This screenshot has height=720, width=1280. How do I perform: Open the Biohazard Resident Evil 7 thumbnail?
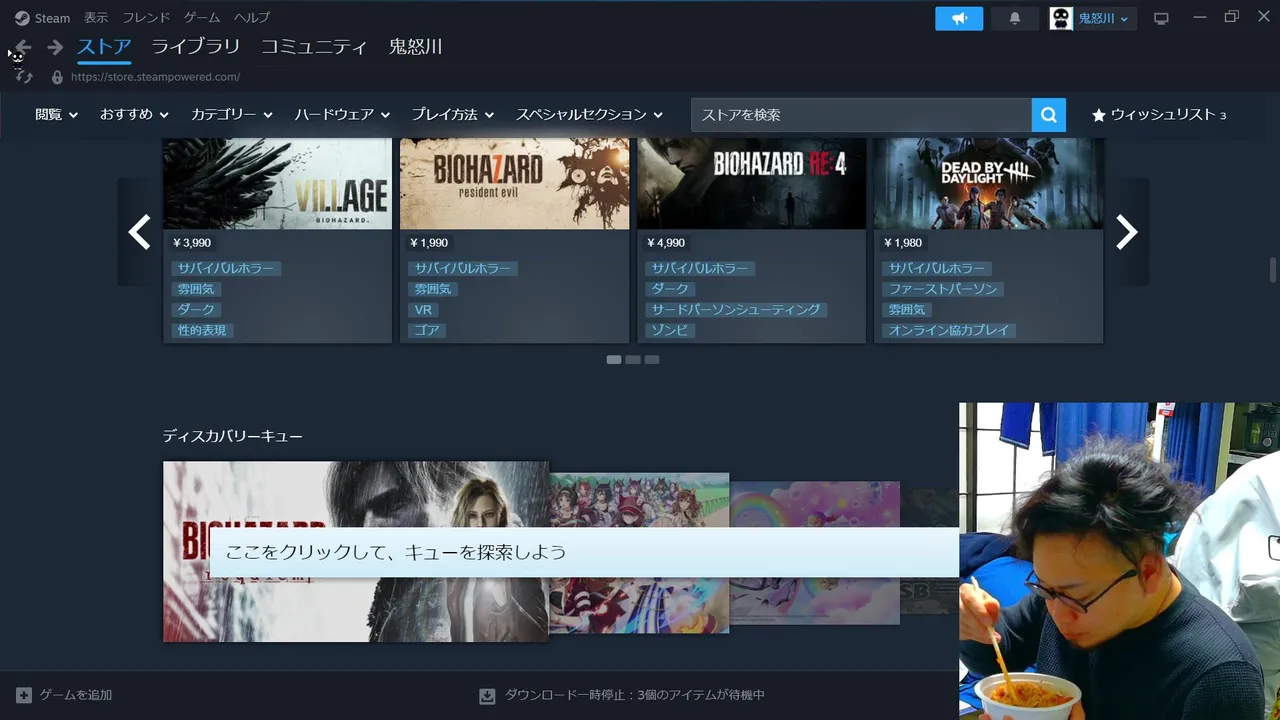[x=514, y=184]
